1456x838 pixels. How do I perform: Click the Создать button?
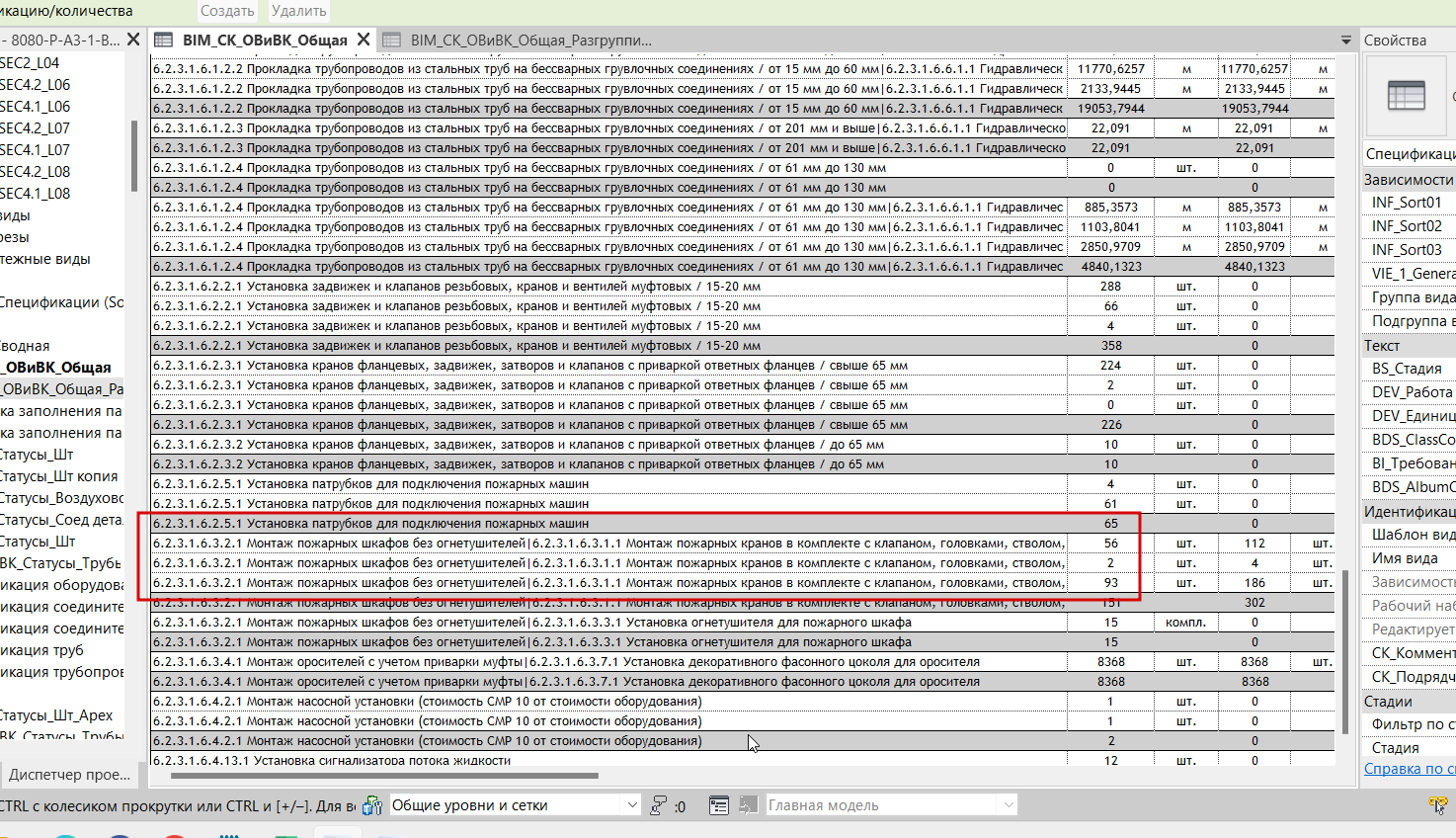coord(227,11)
